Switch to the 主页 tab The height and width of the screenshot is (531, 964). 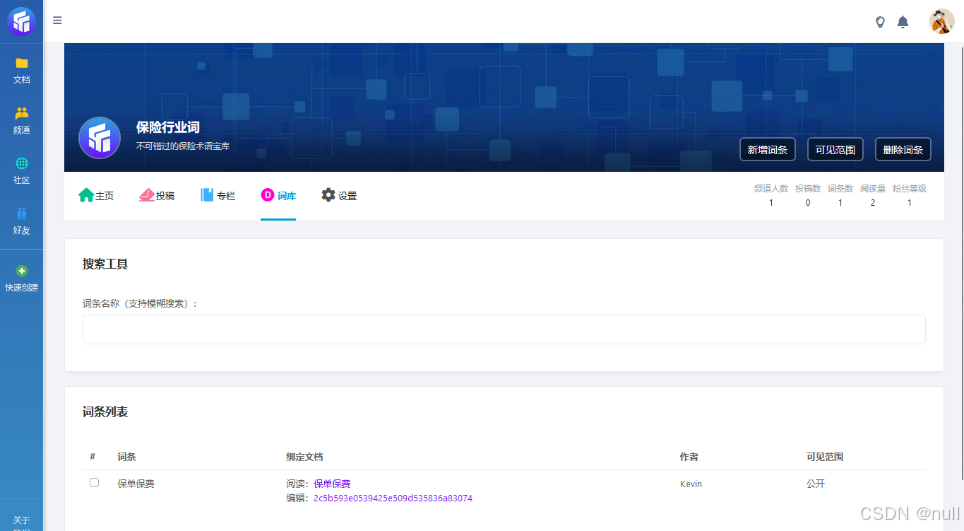[x=96, y=195]
